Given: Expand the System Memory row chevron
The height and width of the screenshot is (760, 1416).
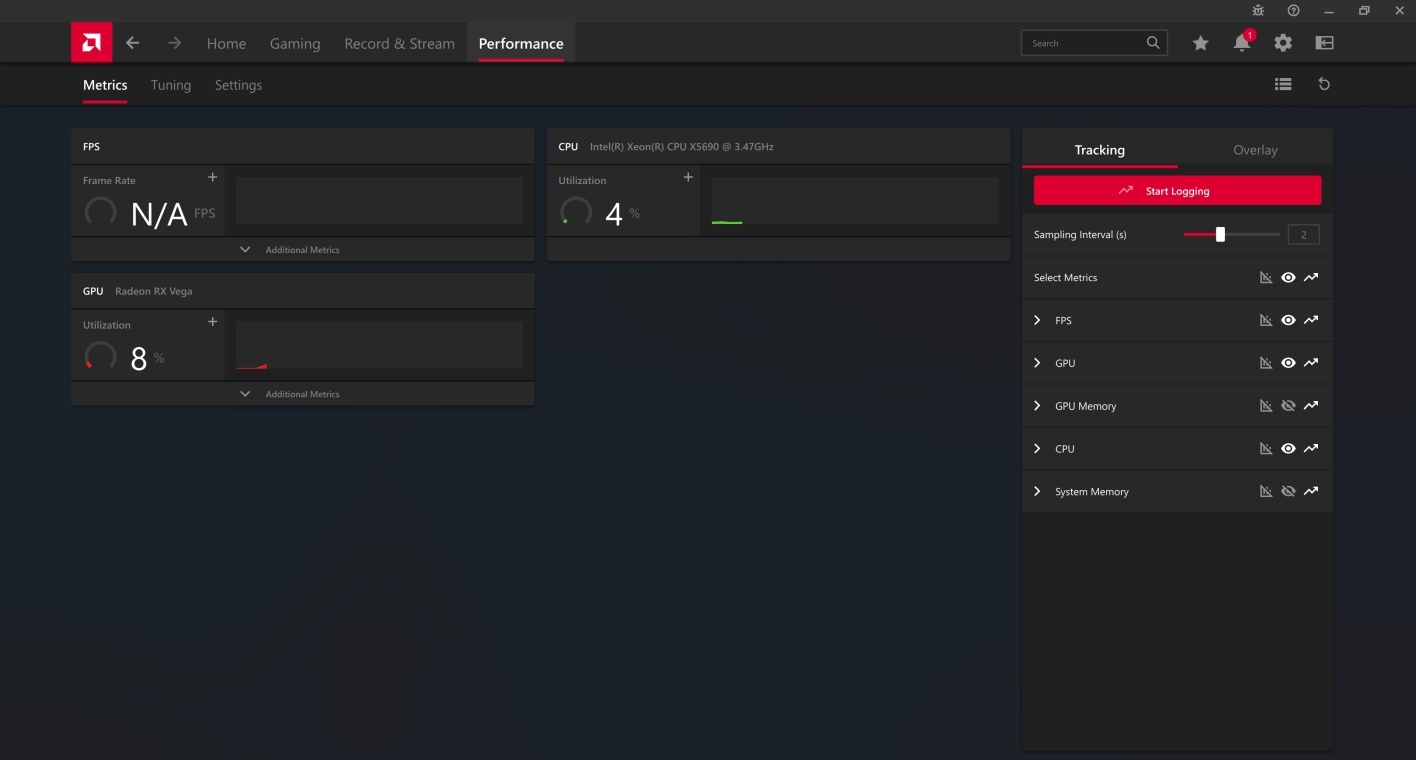Looking at the screenshot, I should (1037, 491).
